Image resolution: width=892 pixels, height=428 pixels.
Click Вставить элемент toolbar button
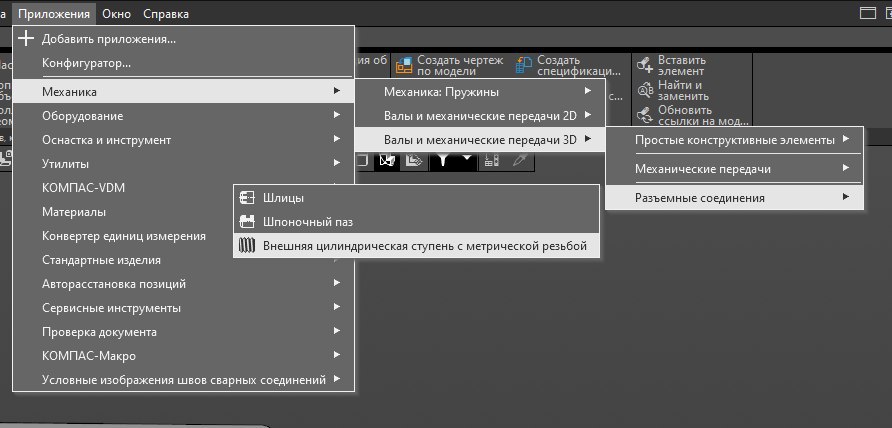click(671, 65)
